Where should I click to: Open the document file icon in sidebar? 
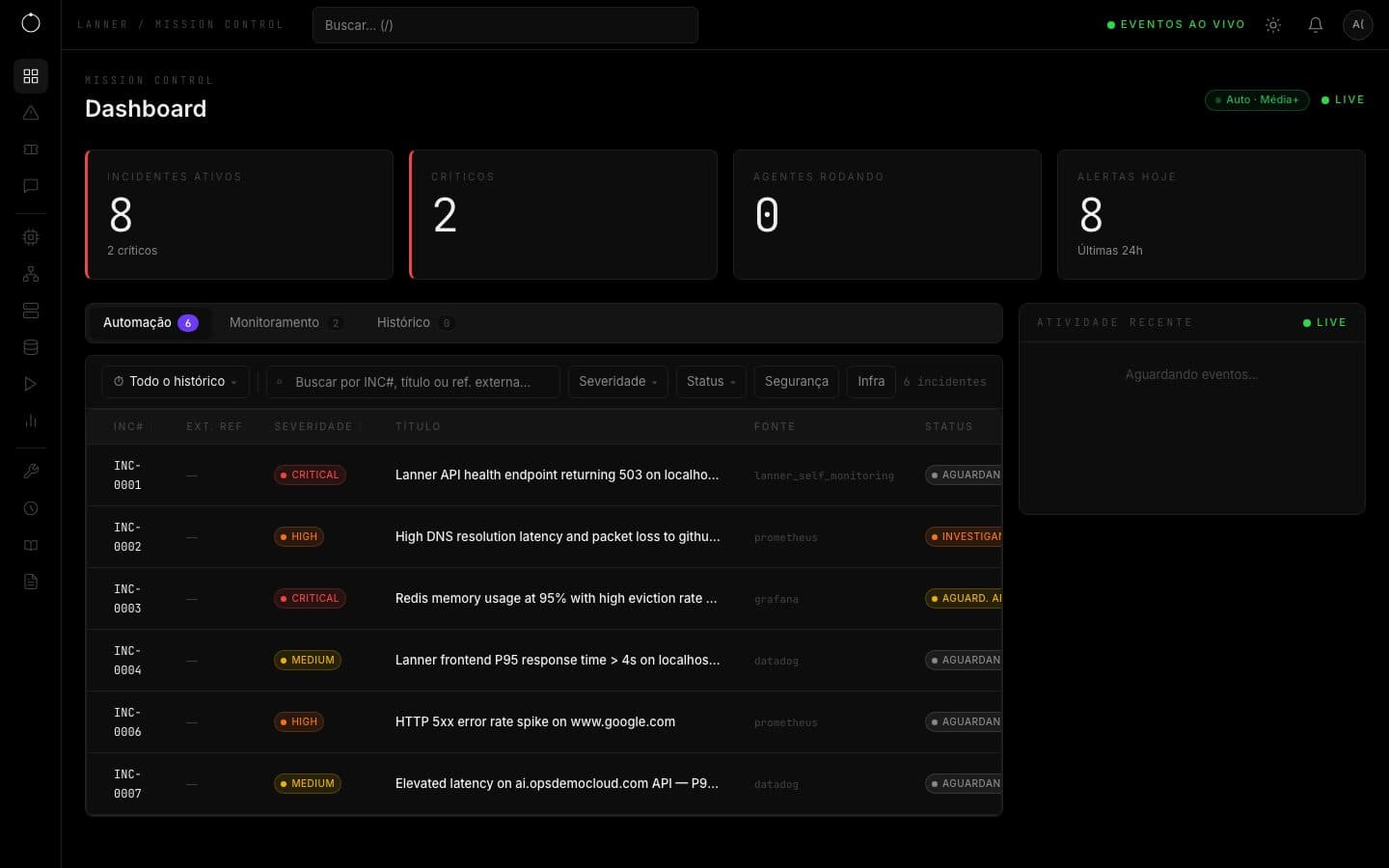click(x=31, y=582)
